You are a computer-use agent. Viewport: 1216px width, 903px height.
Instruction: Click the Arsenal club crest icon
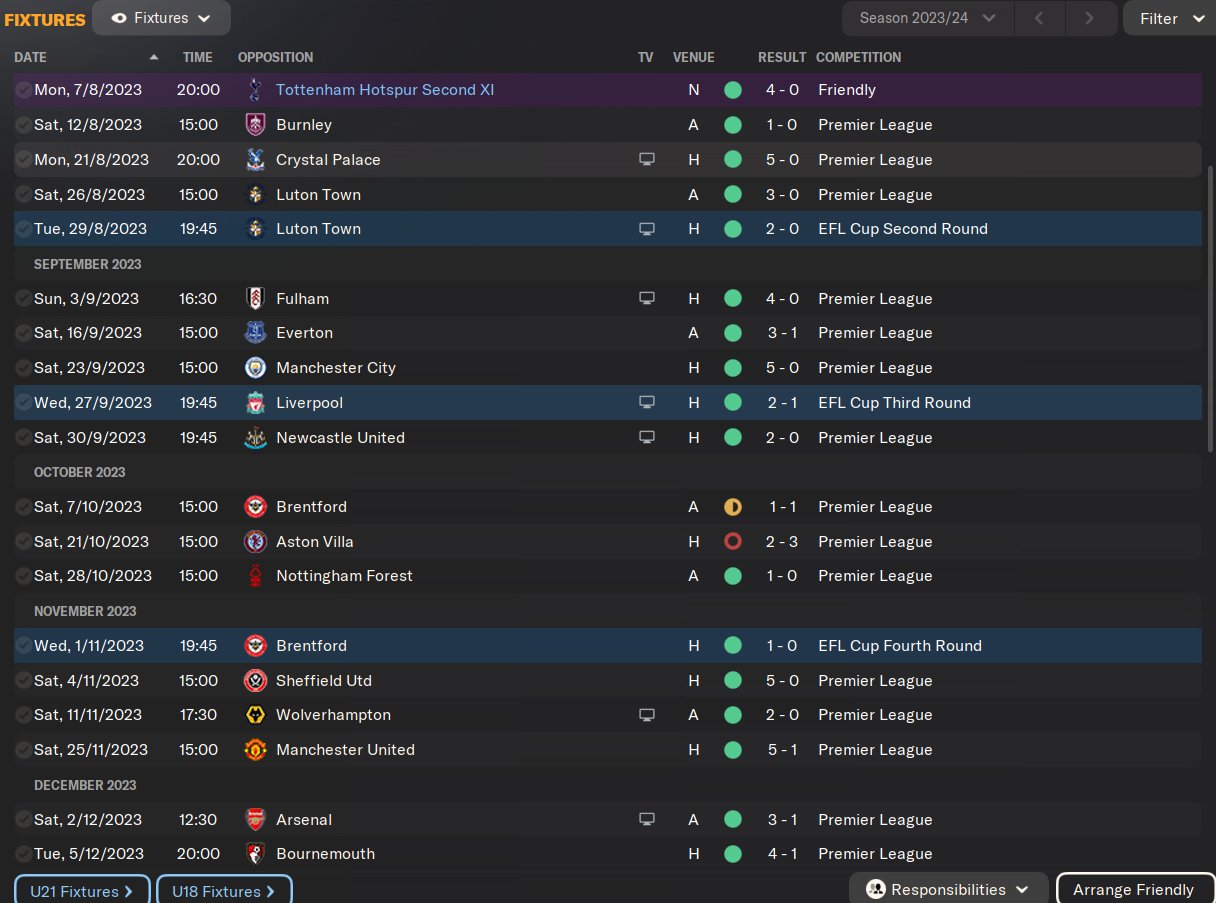point(255,820)
